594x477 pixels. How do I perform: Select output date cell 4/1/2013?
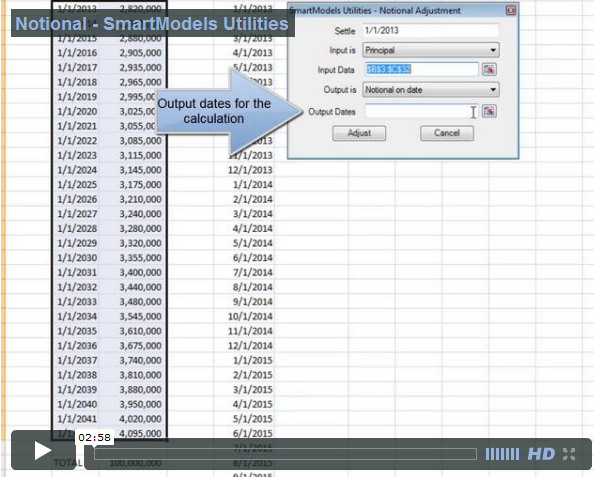pyautogui.click(x=244, y=53)
